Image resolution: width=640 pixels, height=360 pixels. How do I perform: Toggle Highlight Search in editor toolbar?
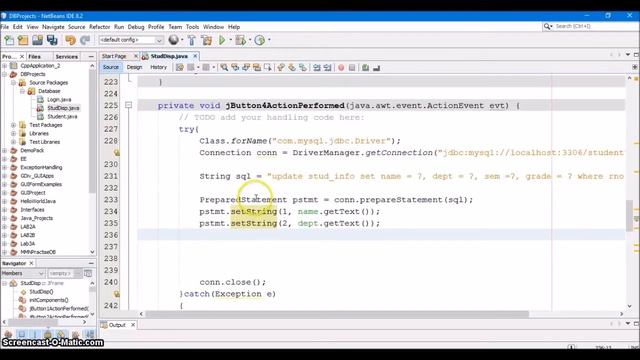(257, 67)
